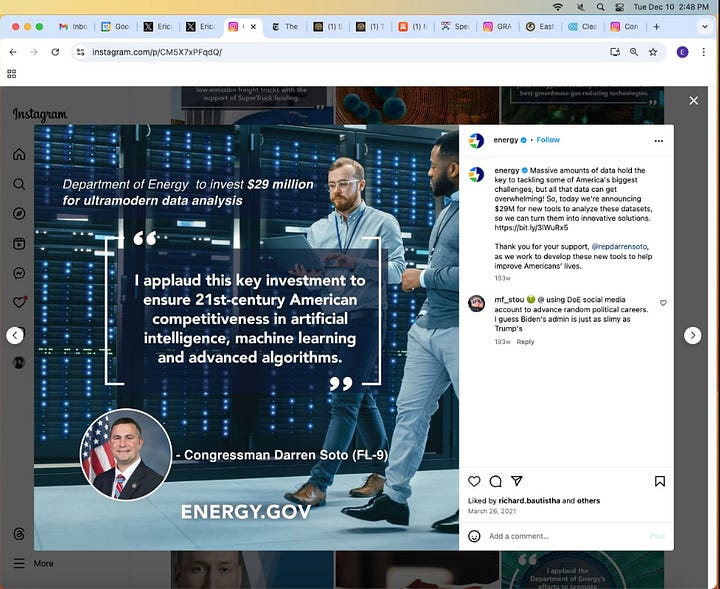Click browser Back arrow
720x589 pixels.
13,52
